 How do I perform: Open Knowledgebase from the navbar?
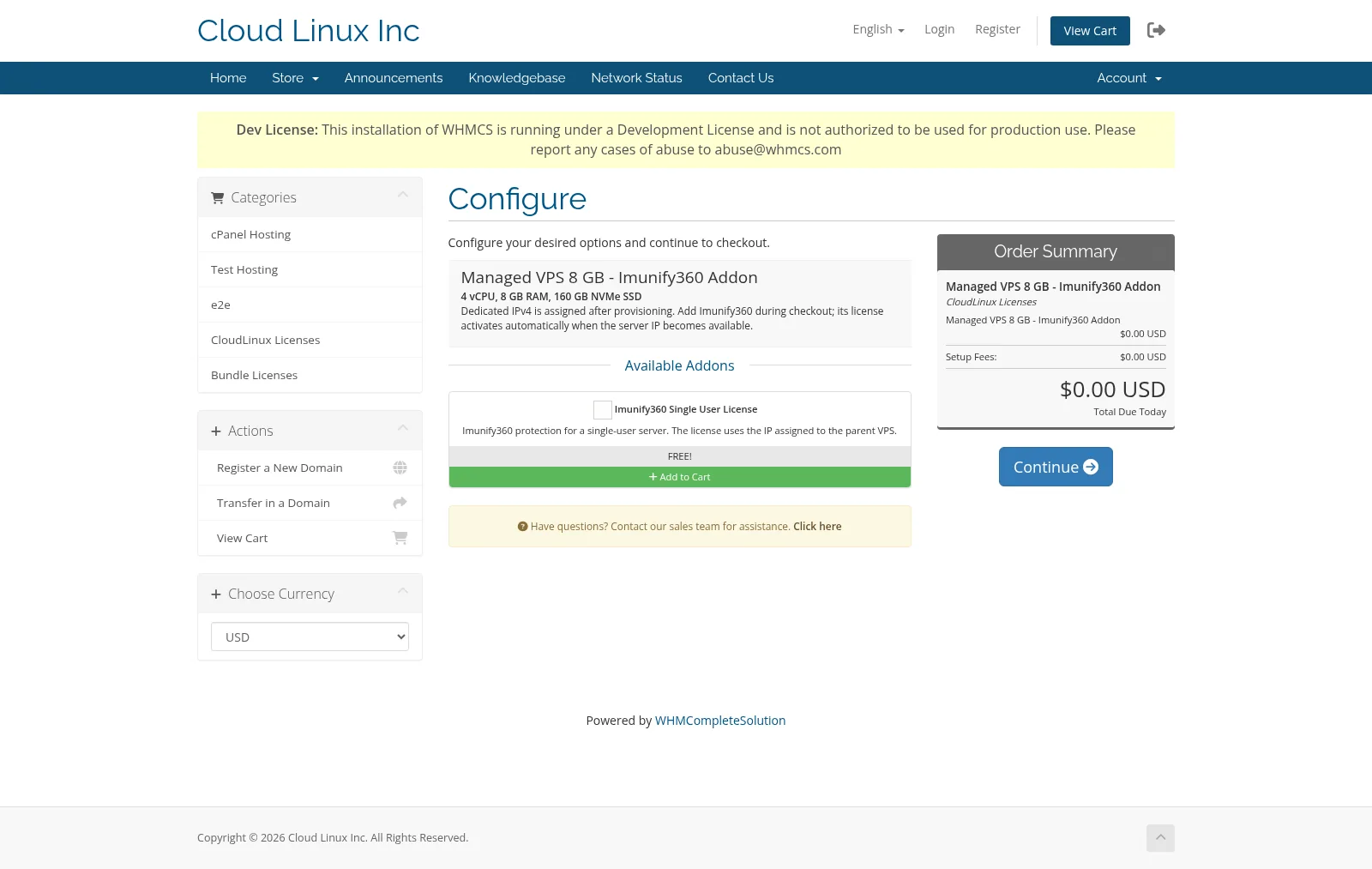click(517, 78)
